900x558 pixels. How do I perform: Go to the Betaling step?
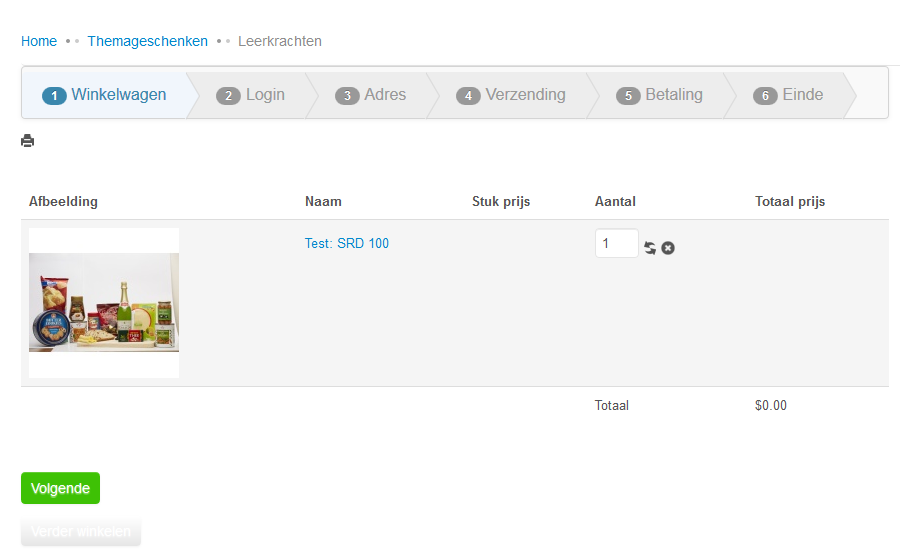point(660,95)
